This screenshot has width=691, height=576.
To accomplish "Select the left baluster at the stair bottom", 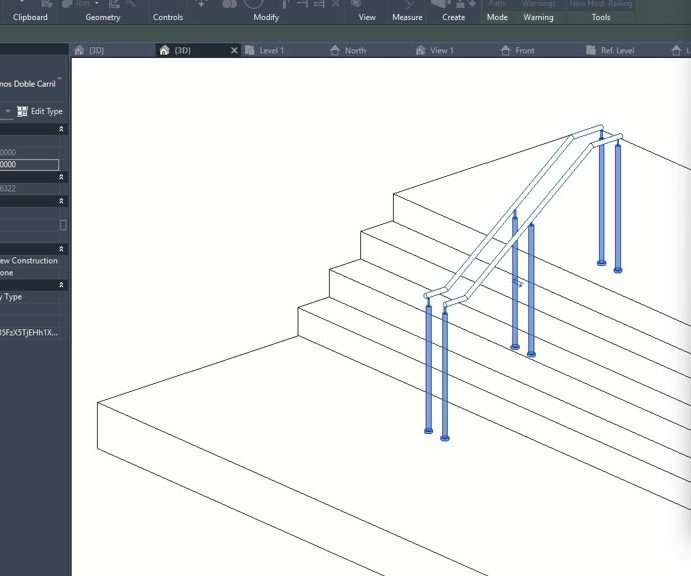I will point(428,368).
